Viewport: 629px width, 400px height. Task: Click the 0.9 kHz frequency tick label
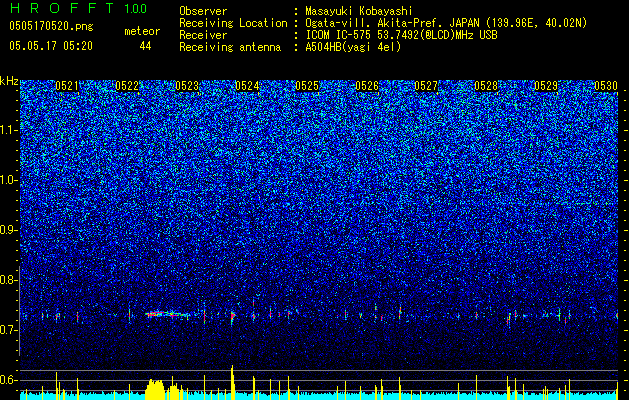(x=9, y=230)
